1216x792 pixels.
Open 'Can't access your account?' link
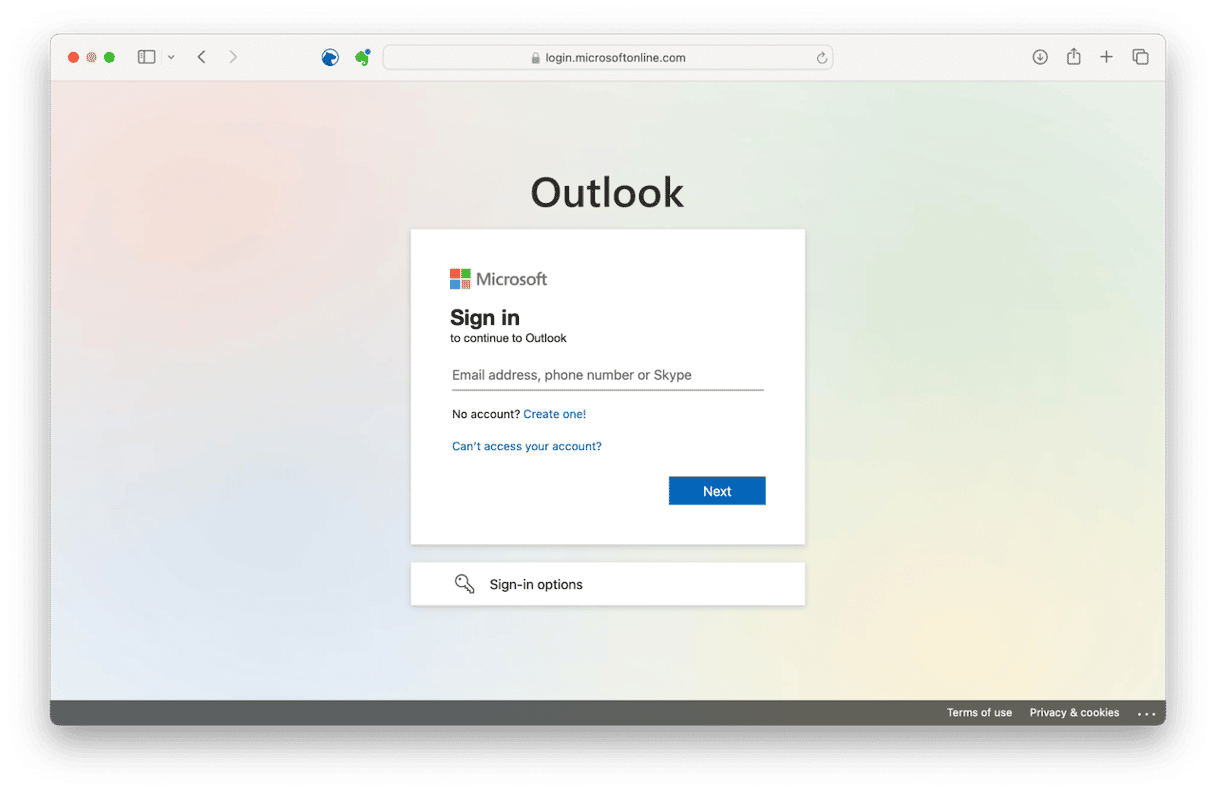click(x=526, y=446)
